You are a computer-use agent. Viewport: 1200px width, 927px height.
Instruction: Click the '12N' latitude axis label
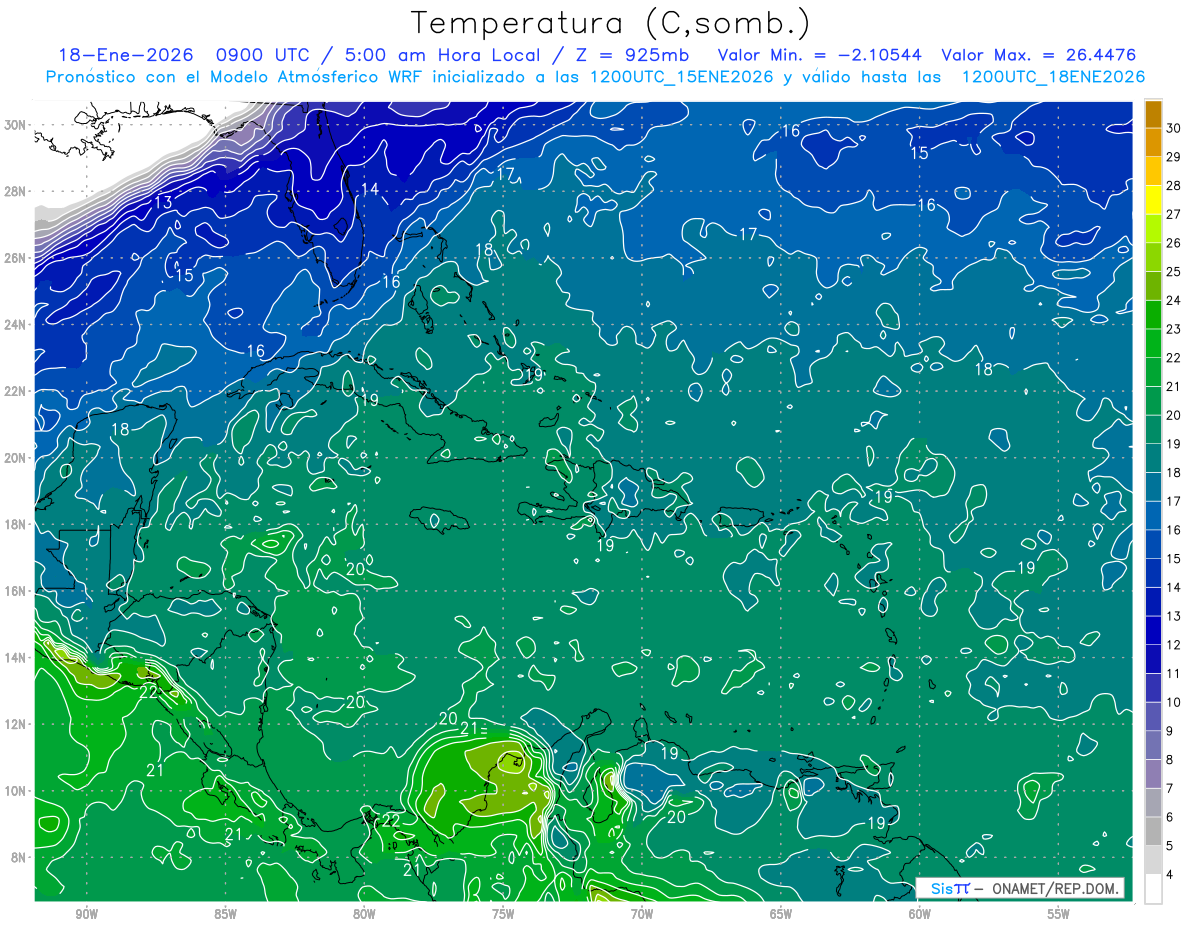click(17, 724)
